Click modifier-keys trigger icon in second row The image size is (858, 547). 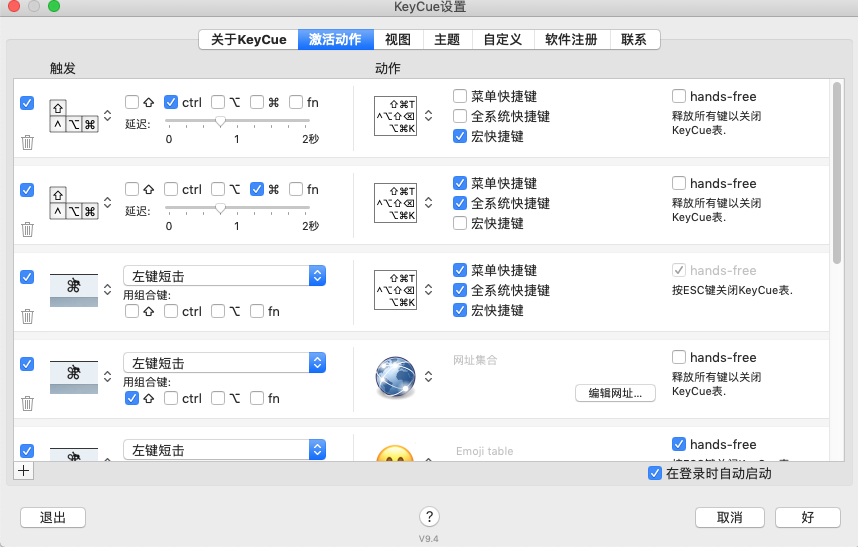click(x=74, y=203)
